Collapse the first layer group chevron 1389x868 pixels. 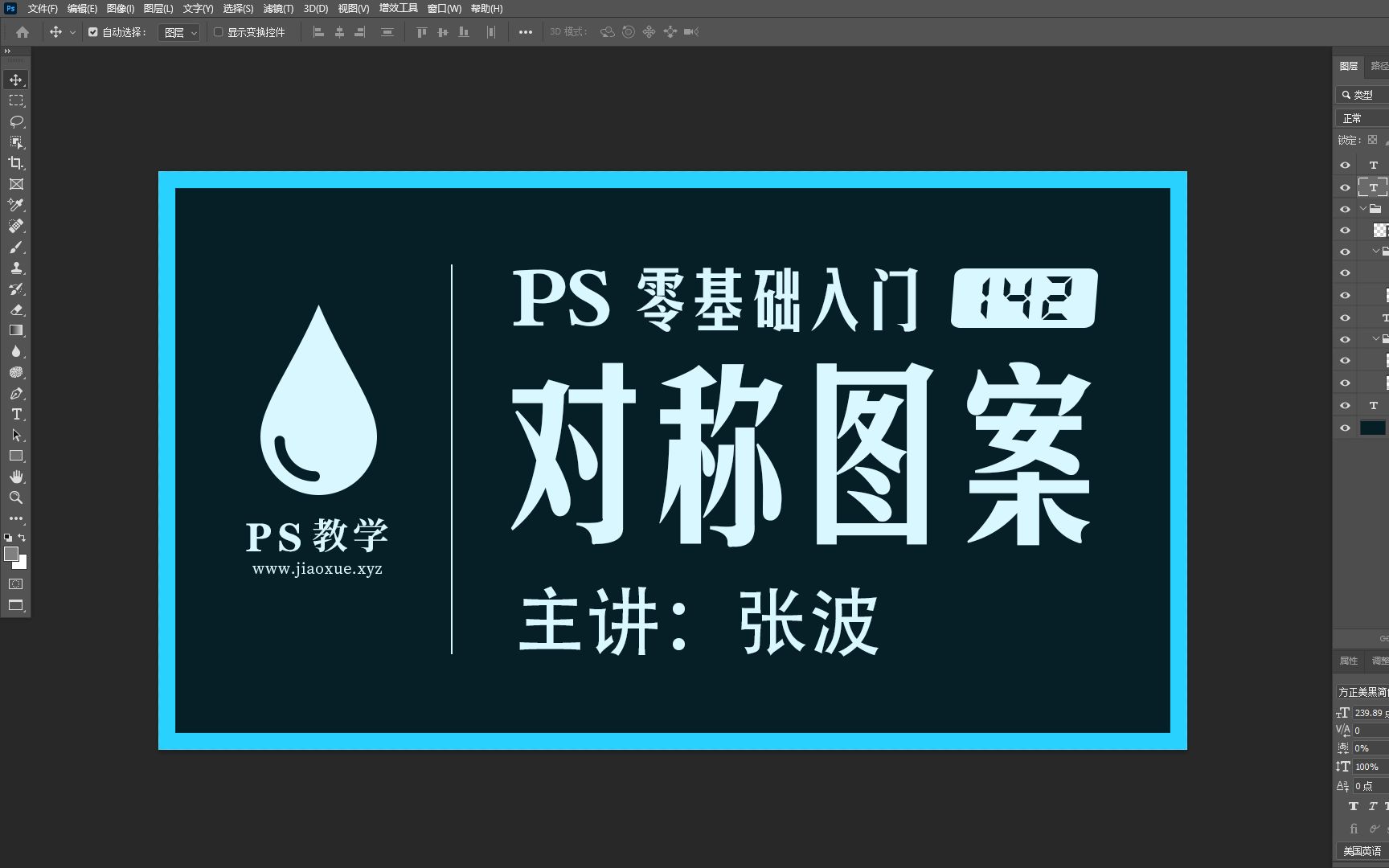[x=1363, y=209]
